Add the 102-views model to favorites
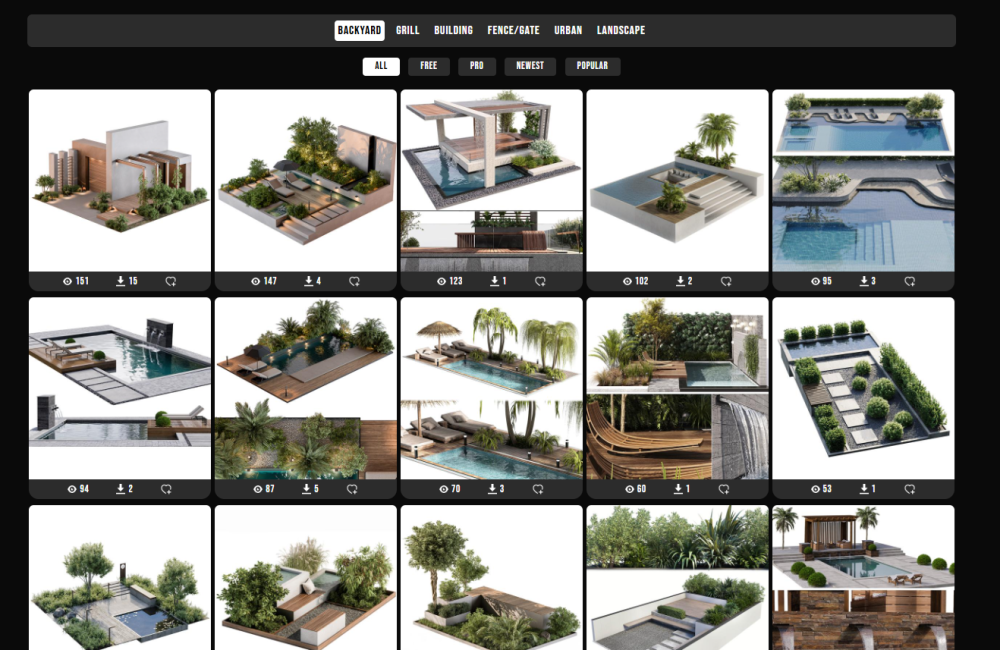This screenshot has height=650, width=1000. click(x=726, y=282)
